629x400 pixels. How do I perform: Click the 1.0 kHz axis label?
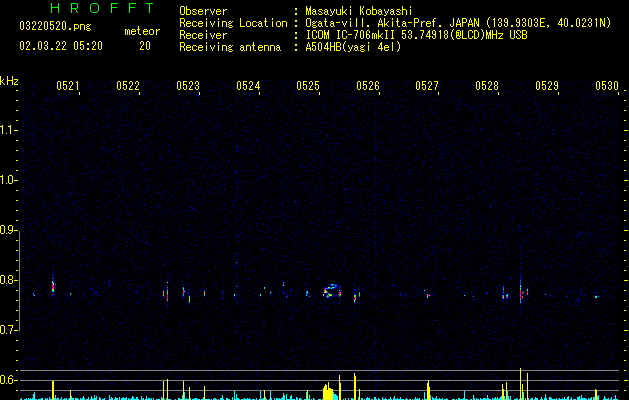click(9, 180)
